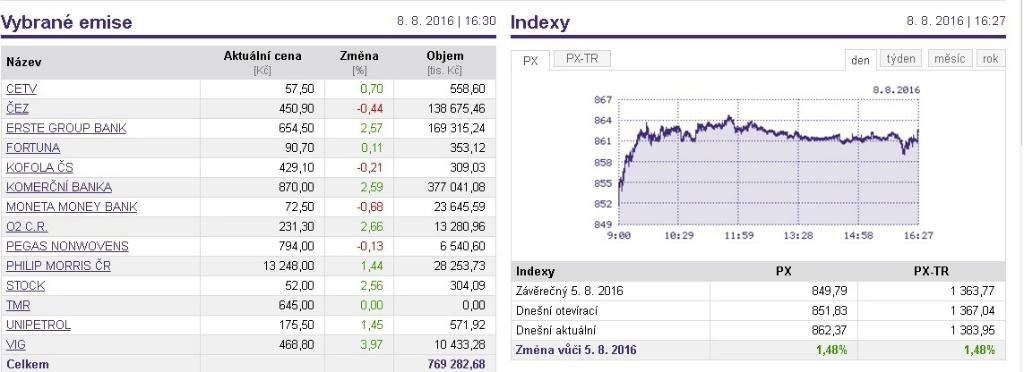The height and width of the screenshot is (372, 1024).
Task: Open the ERSTE GROUP BANK link
Action: pos(66,128)
